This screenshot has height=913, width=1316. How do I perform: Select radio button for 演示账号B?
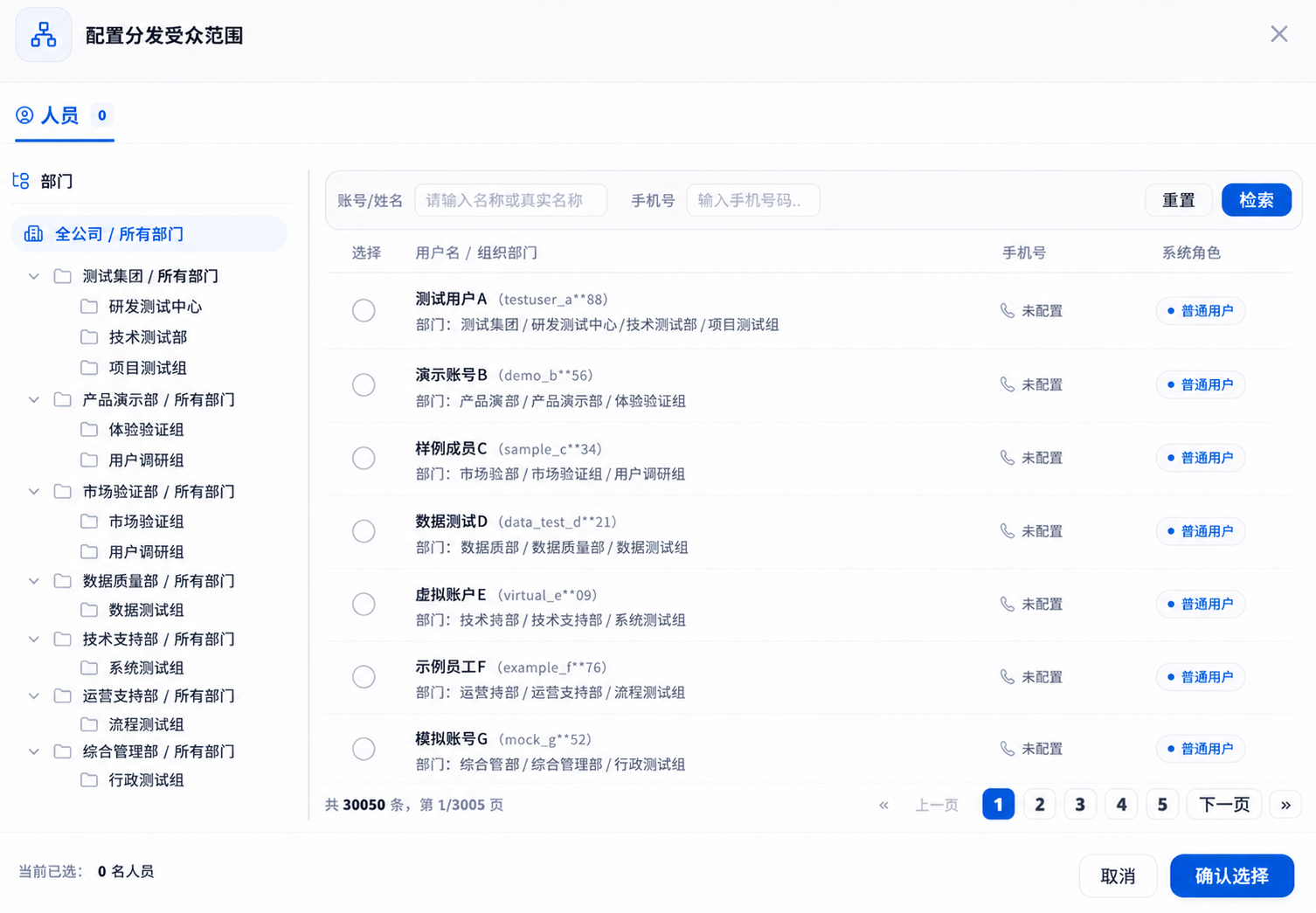(x=364, y=384)
